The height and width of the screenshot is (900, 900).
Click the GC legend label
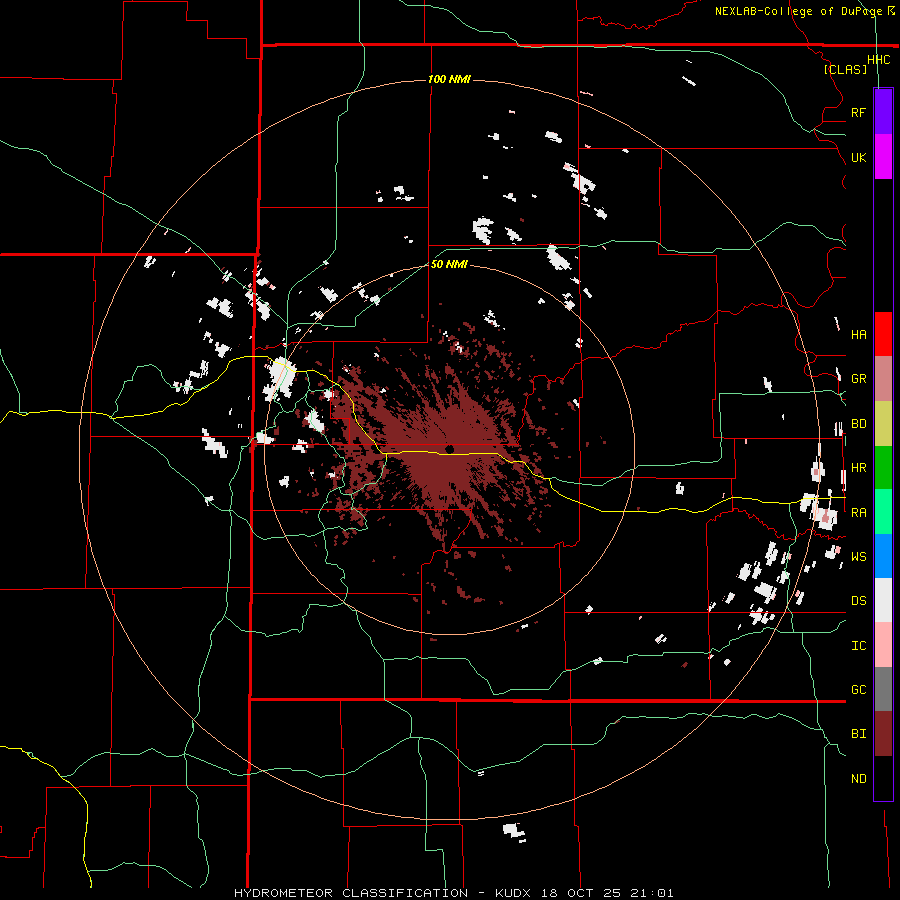pos(858,690)
